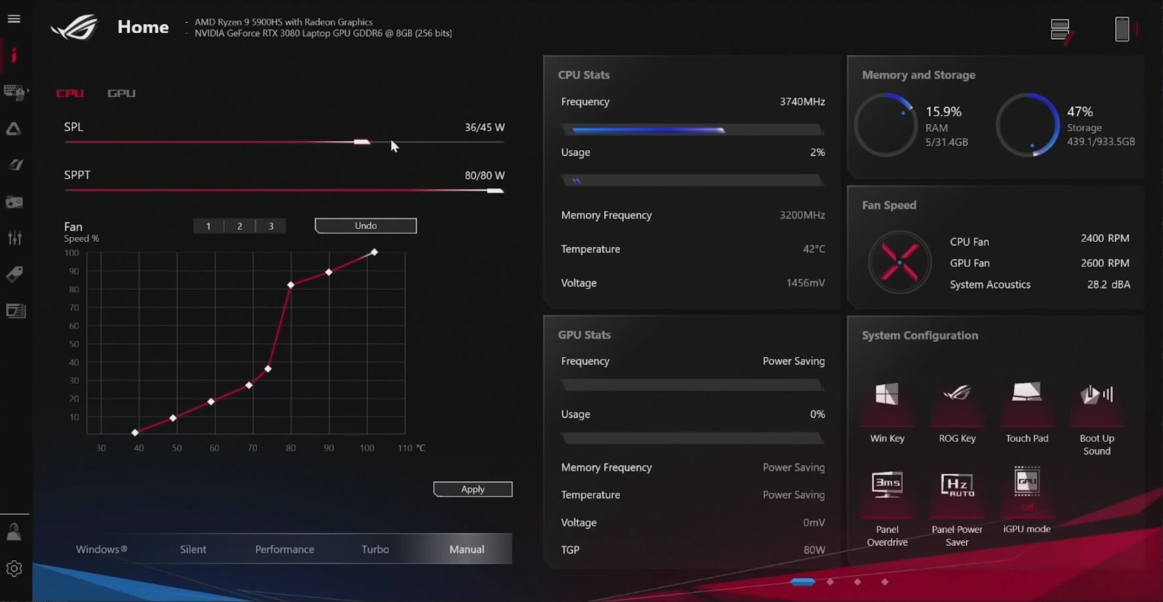Select the Windows® operating mode
Screen dimensions: 1163x602
pos(102,549)
